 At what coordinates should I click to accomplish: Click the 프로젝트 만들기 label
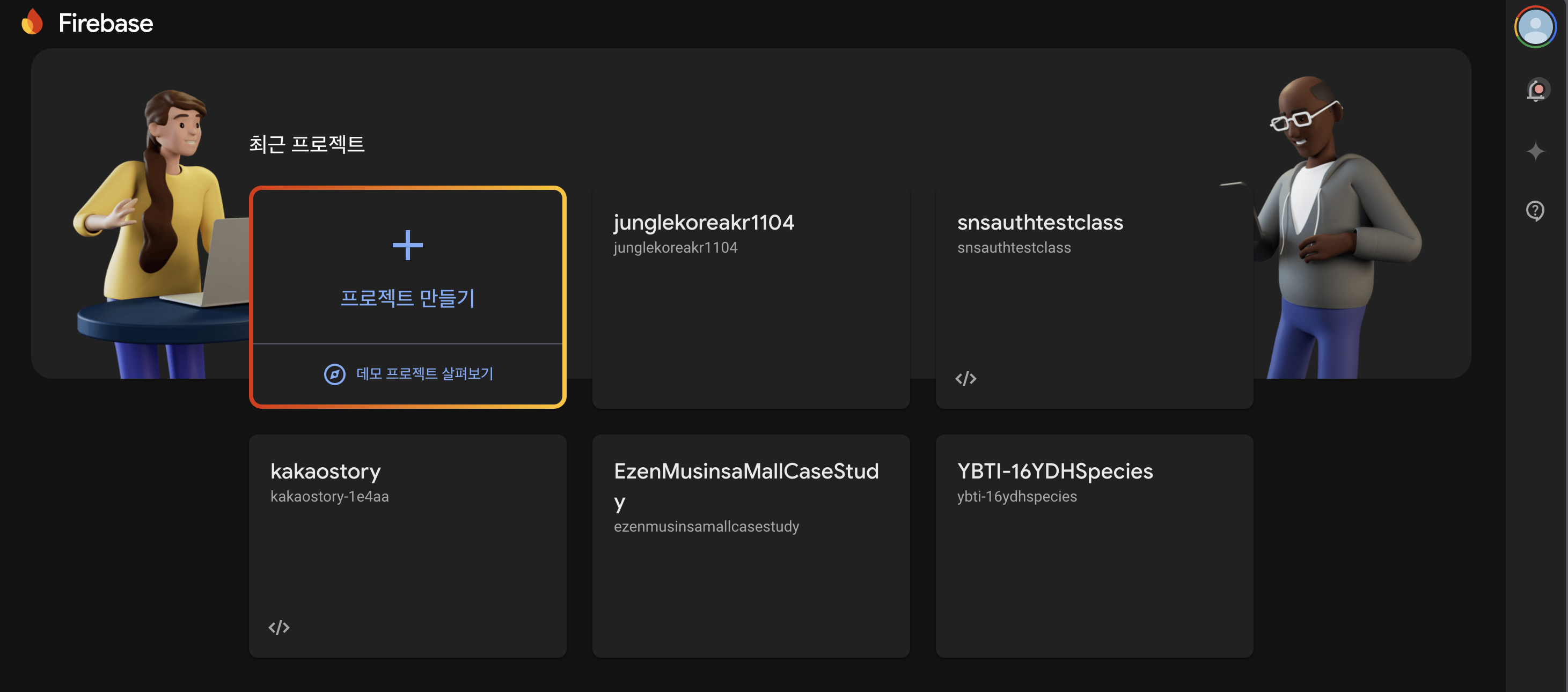tap(407, 298)
